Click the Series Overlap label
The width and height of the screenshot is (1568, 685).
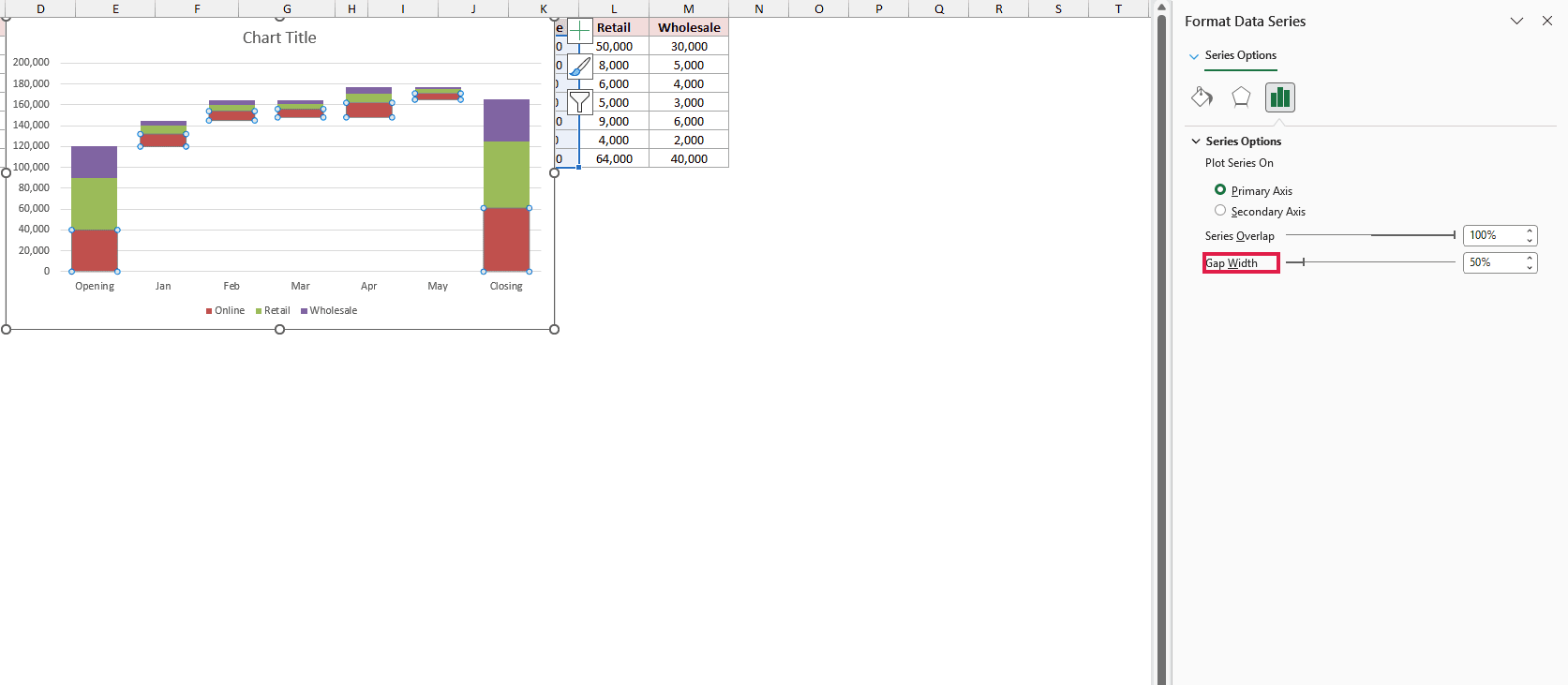(x=1240, y=236)
